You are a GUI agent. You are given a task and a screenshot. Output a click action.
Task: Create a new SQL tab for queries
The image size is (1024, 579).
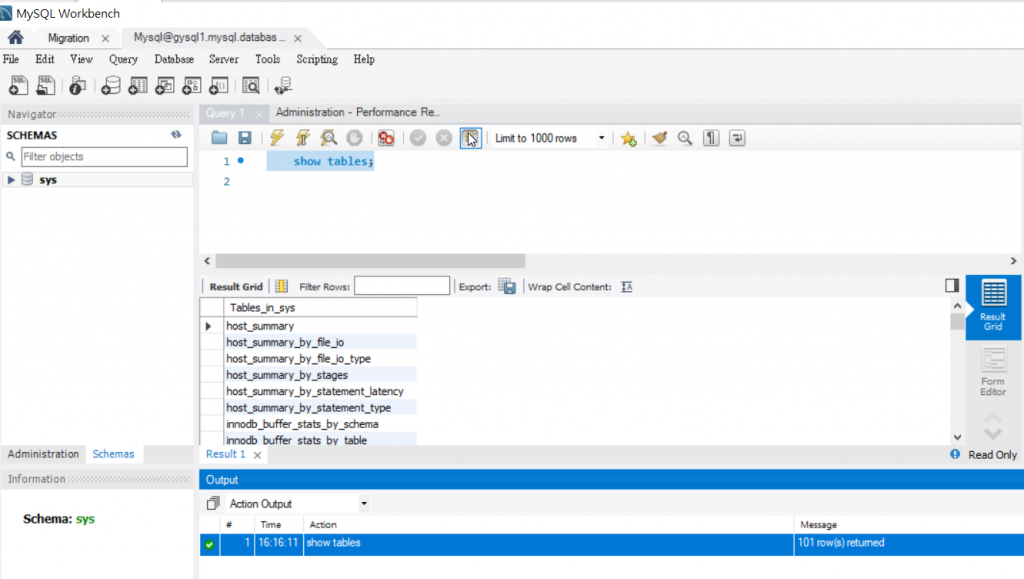(x=18, y=86)
